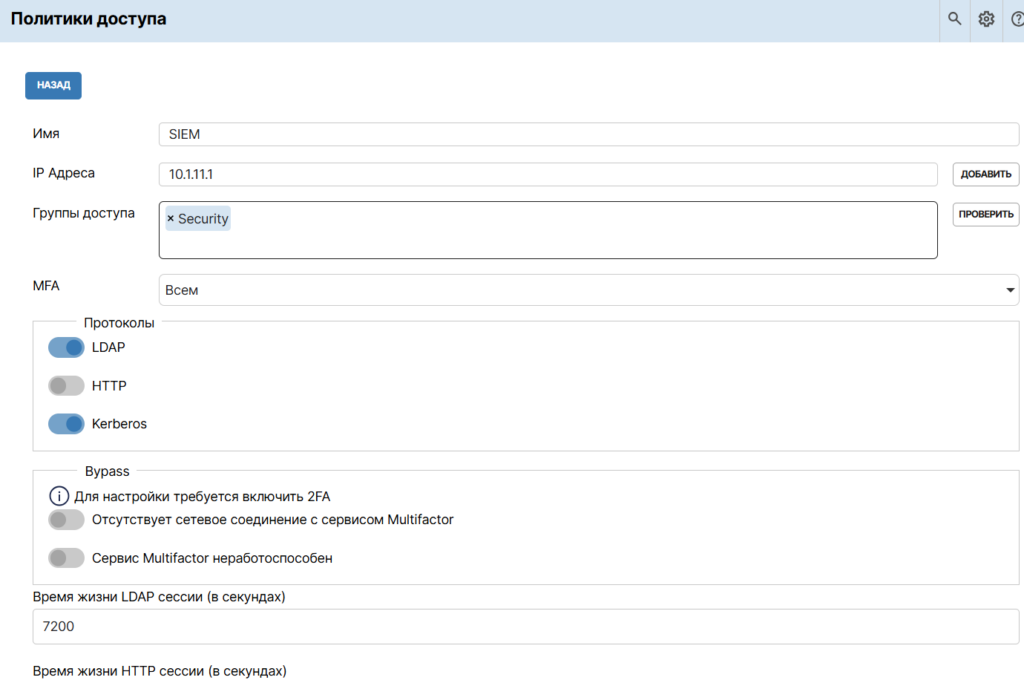Image resolution: width=1024 pixels, height=683 pixels.
Task: Open search with the magnifier icon
Action: point(954,19)
